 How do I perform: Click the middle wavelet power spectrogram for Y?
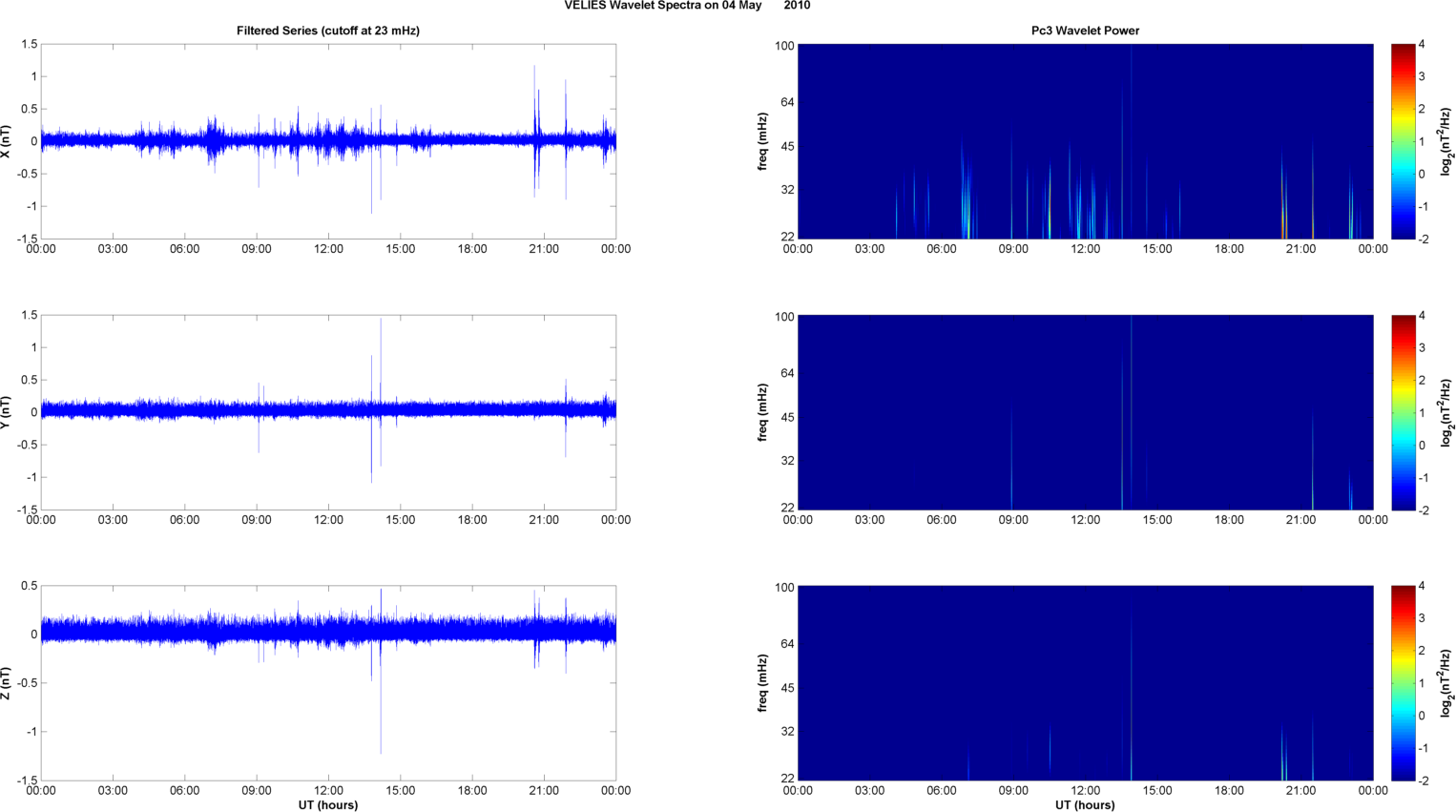click(1085, 412)
